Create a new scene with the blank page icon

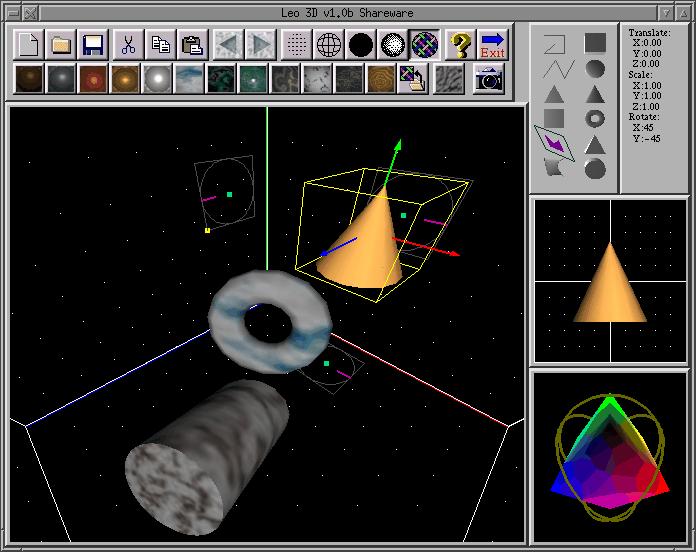coord(29,44)
